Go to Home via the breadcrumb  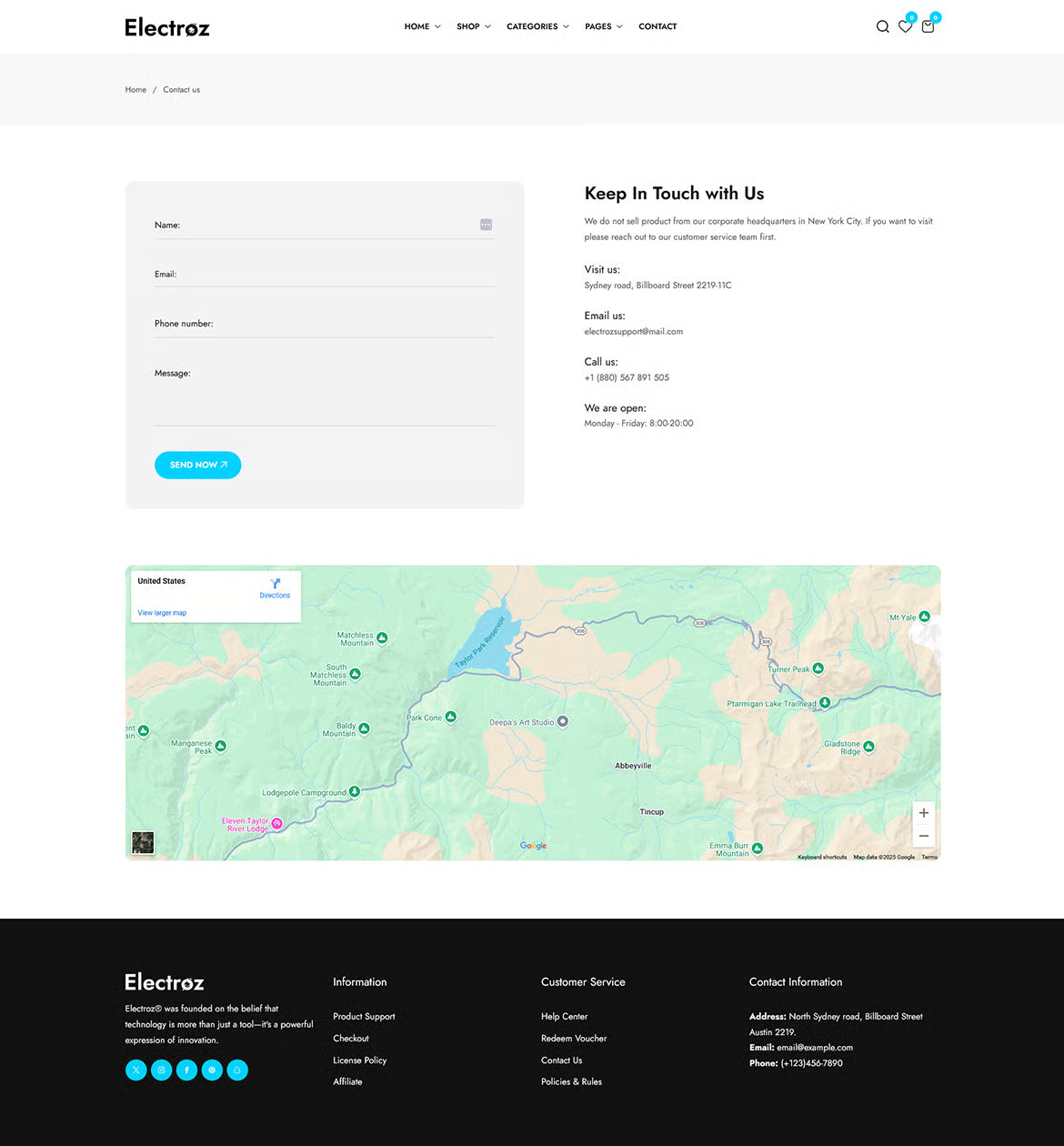click(x=135, y=89)
